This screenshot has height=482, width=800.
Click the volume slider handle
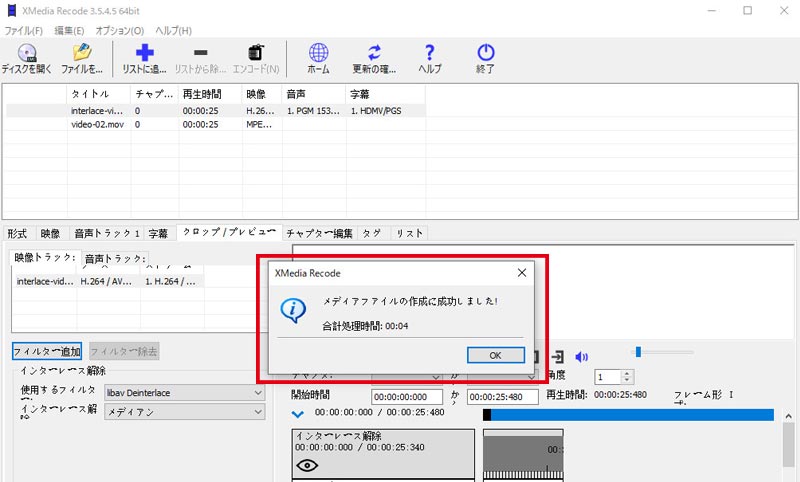pyautogui.click(x=638, y=351)
